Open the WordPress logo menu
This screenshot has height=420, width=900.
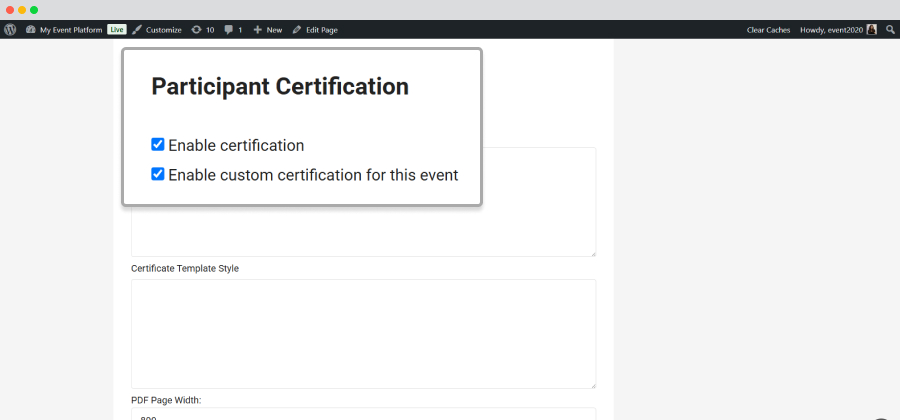point(10,30)
